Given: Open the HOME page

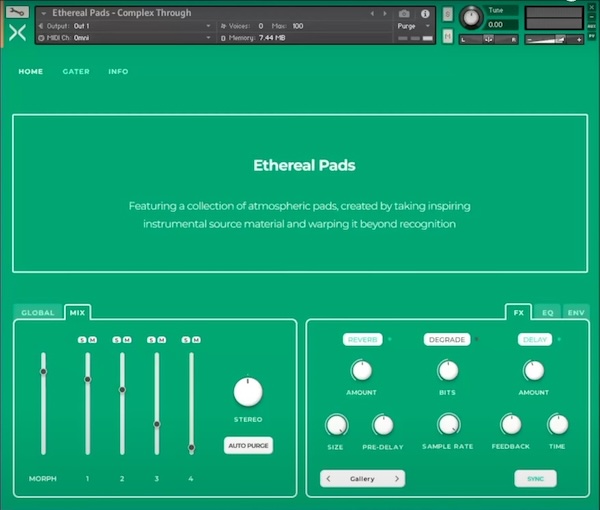Looking at the screenshot, I should (x=31, y=72).
